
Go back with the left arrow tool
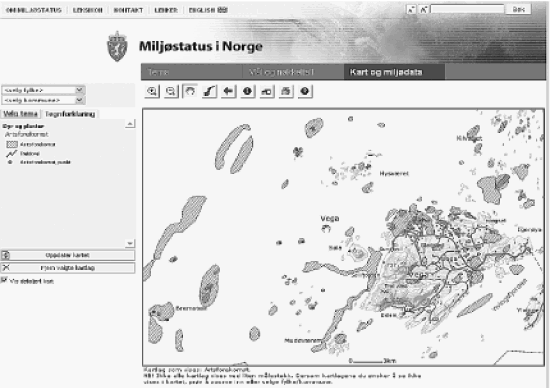point(228,92)
